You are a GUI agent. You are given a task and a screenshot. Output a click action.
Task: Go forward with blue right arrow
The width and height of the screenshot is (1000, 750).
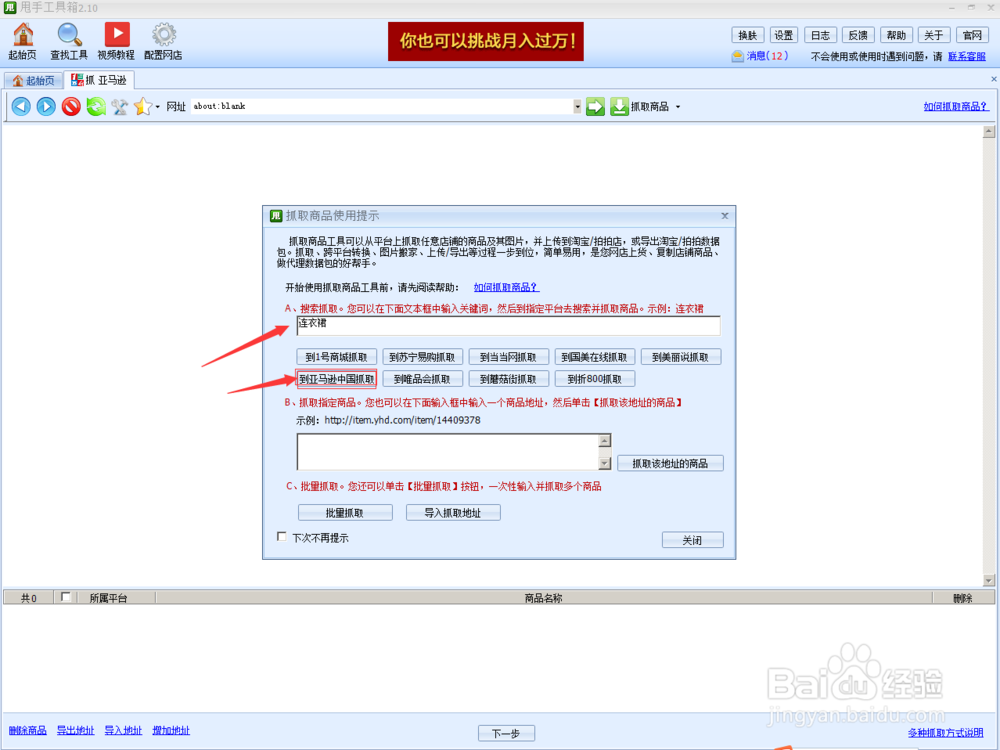46,106
